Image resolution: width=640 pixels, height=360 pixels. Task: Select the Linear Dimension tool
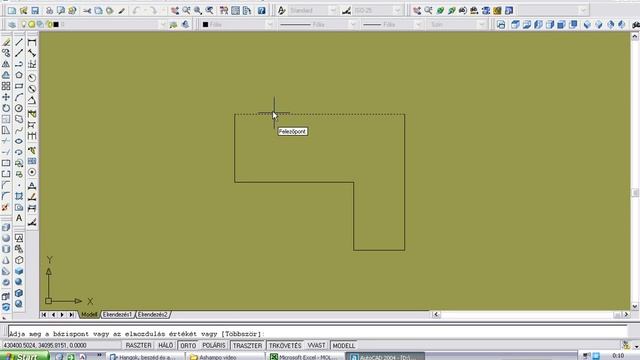click(x=32, y=42)
